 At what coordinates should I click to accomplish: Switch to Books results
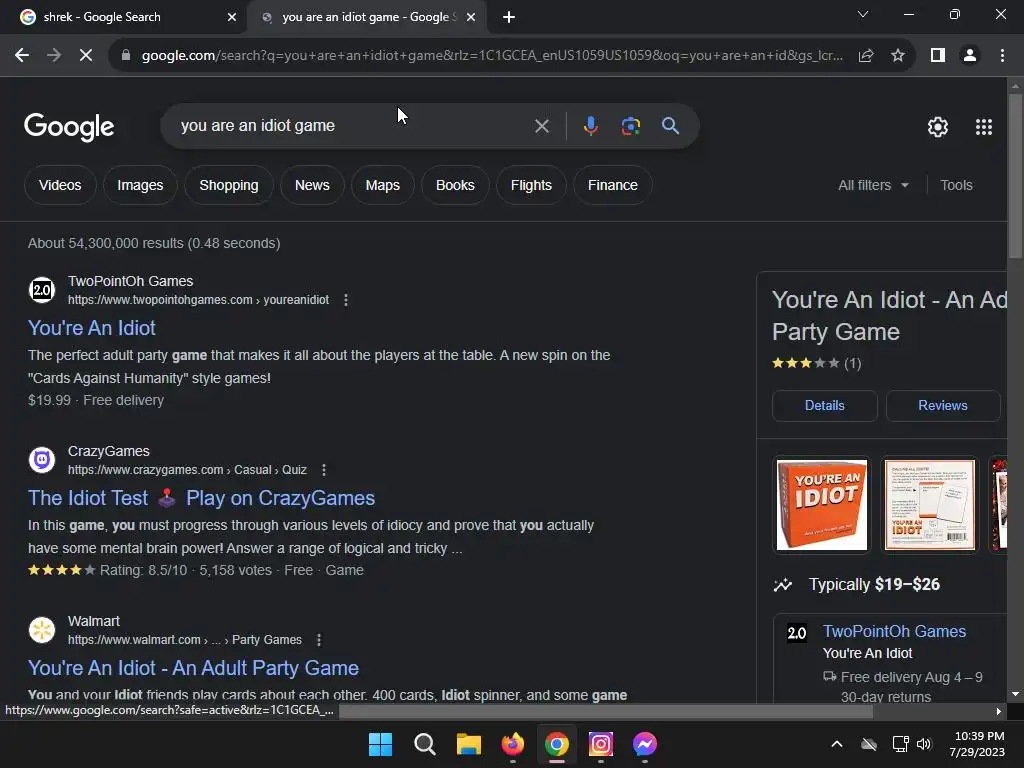click(455, 185)
